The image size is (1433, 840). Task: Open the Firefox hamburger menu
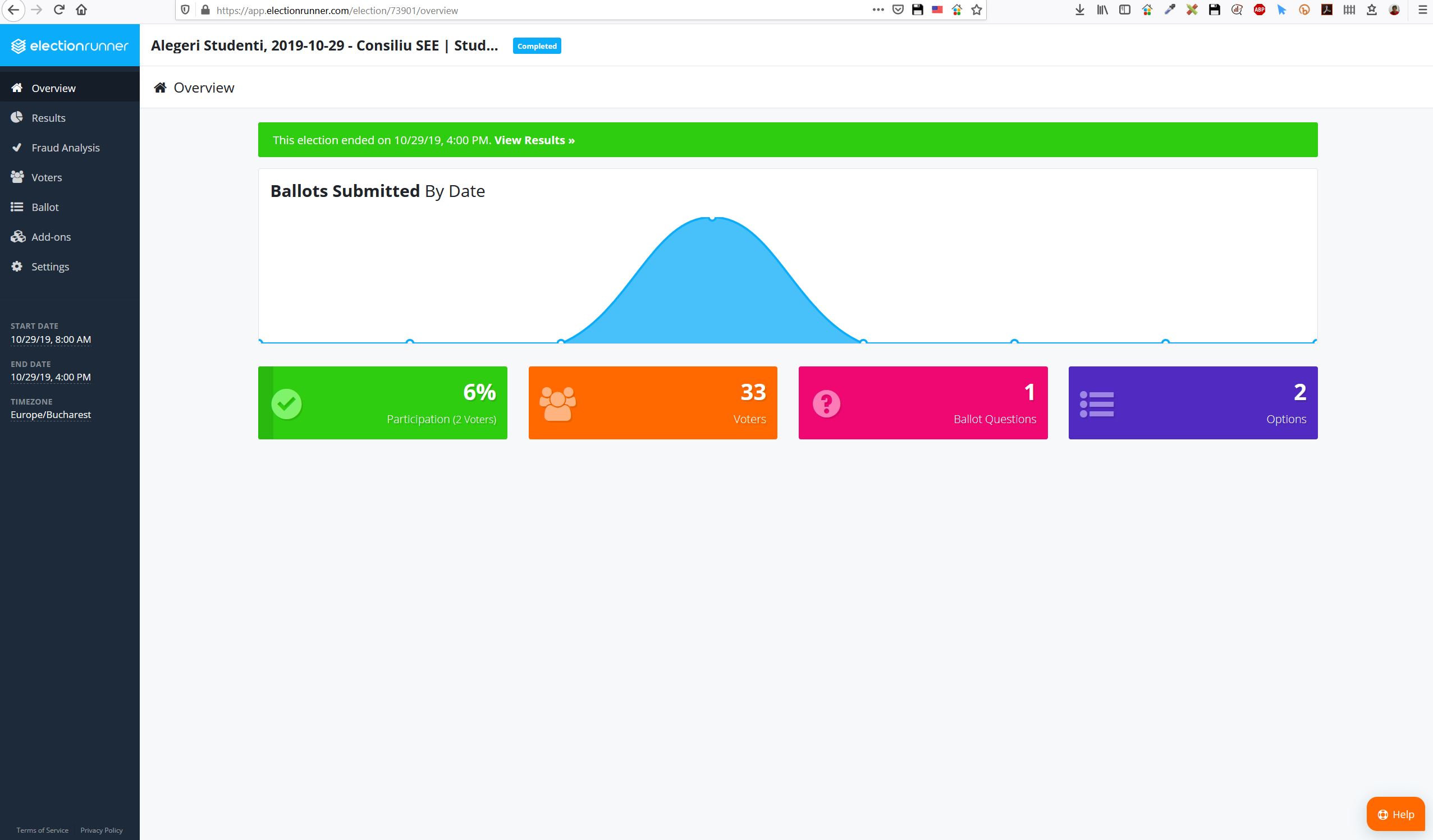click(1422, 10)
